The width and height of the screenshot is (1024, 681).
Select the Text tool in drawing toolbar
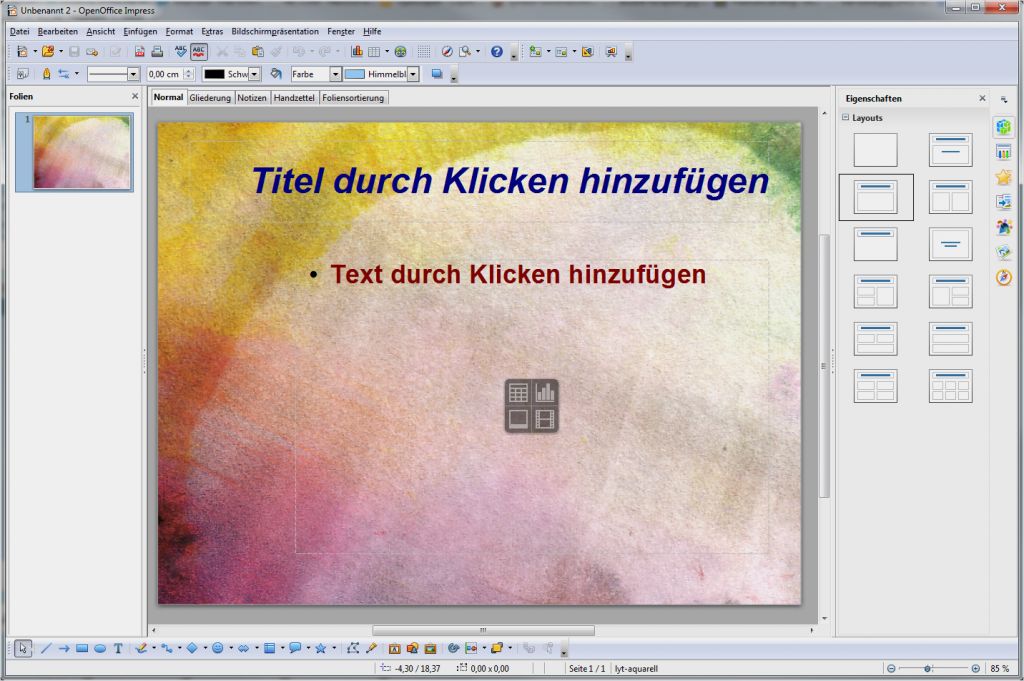point(117,648)
